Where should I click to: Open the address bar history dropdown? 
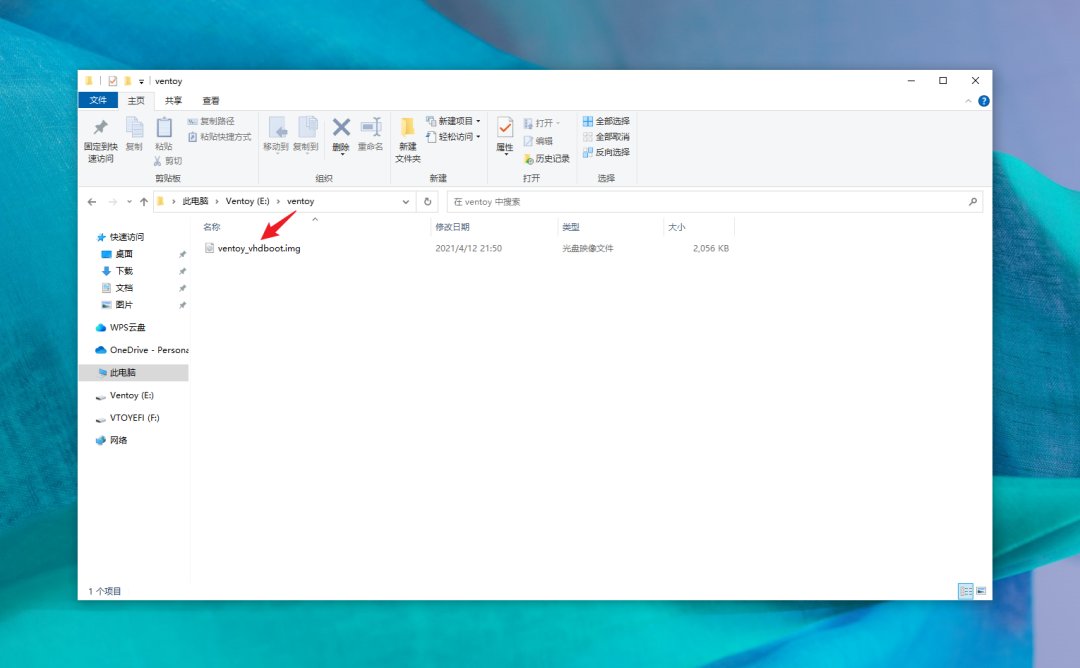pyautogui.click(x=406, y=202)
